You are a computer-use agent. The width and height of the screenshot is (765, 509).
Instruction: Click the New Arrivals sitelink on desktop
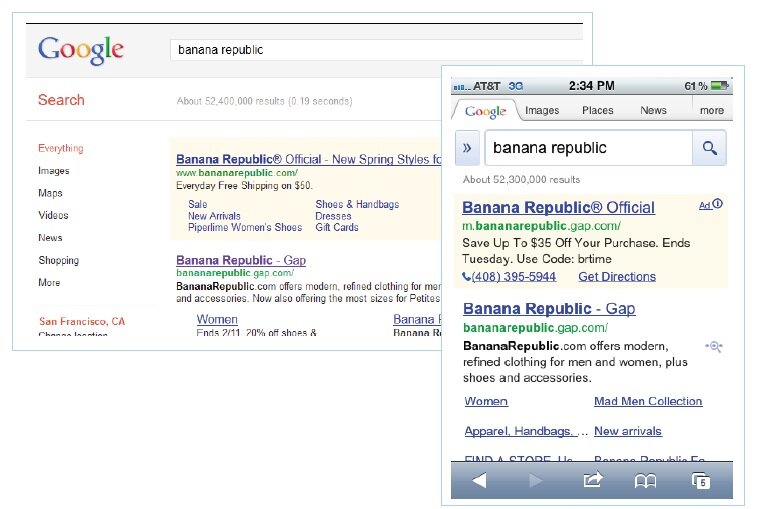[214, 216]
